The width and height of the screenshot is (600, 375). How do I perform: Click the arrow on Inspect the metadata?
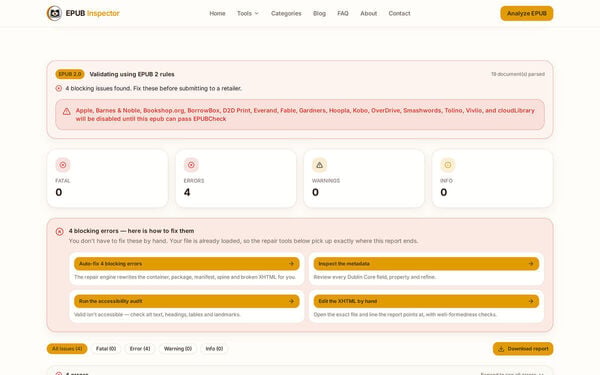(x=531, y=264)
